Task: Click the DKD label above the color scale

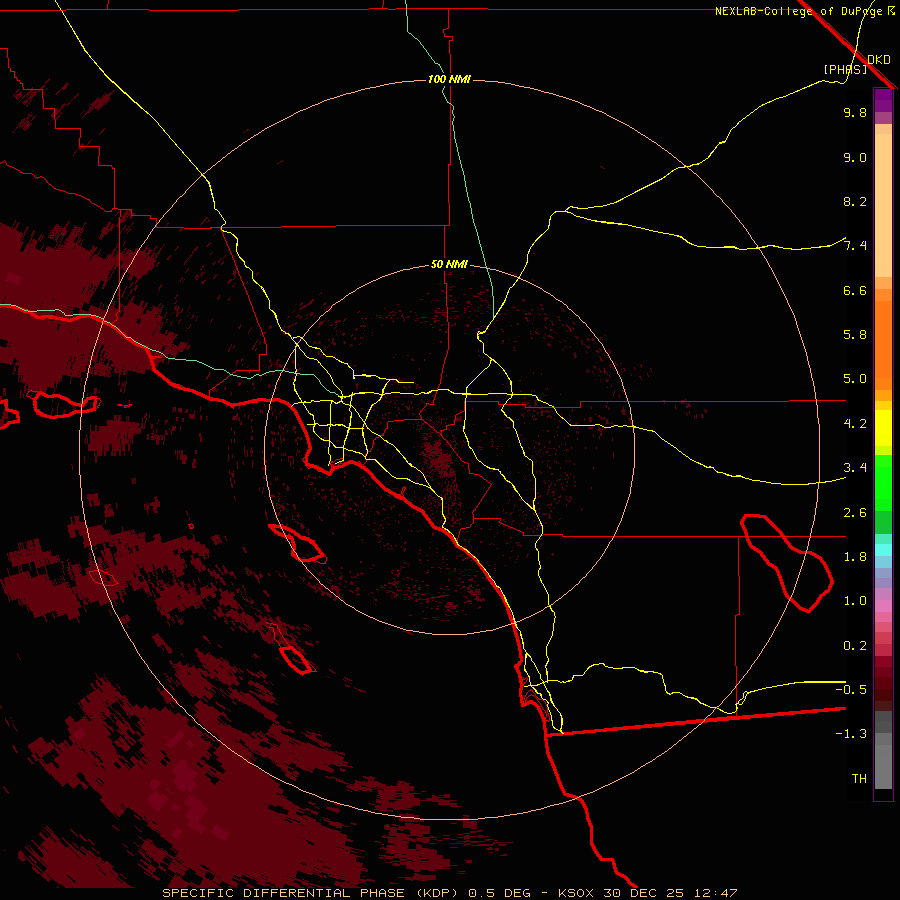Action: click(879, 59)
